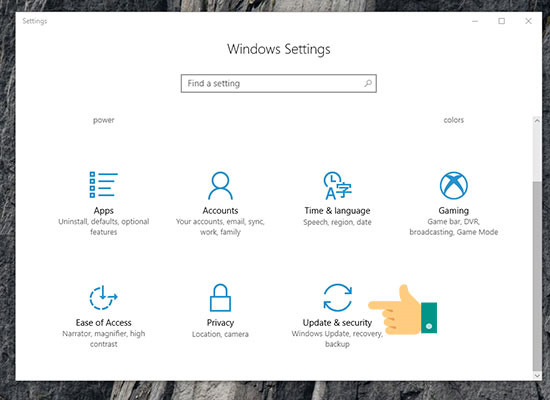550x400 pixels.
Task: Click the Accounts label
Action: [x=220, y=211]
